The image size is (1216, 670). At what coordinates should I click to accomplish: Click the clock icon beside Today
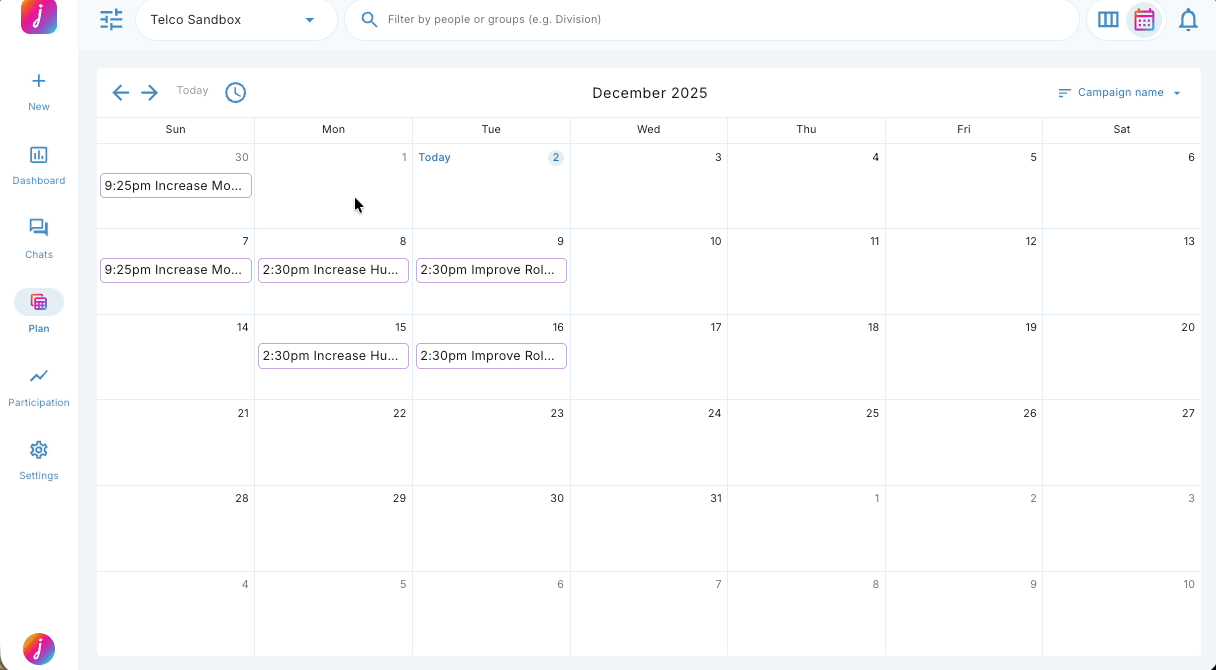pos(235,92)
